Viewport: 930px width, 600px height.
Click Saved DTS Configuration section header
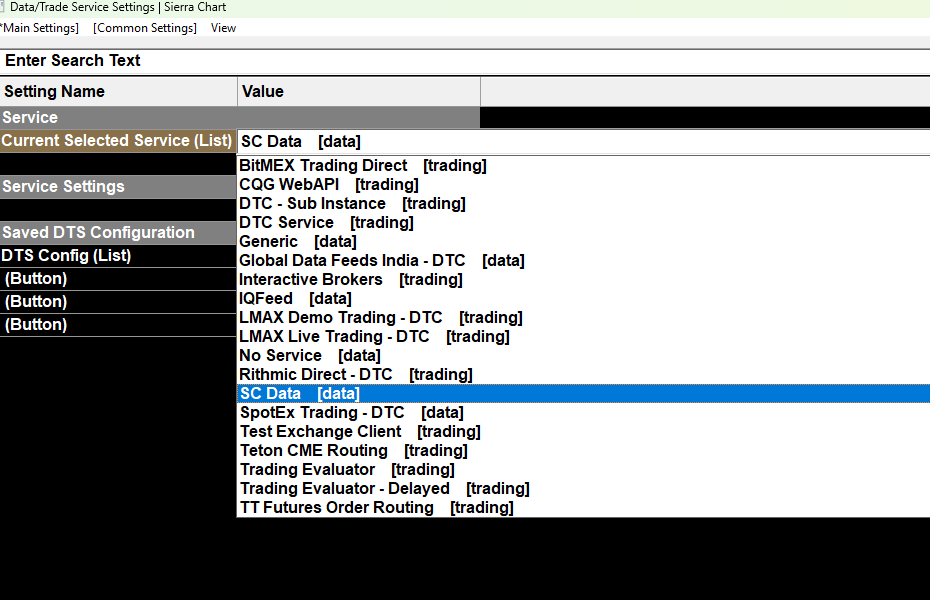[x=118, y=232]
